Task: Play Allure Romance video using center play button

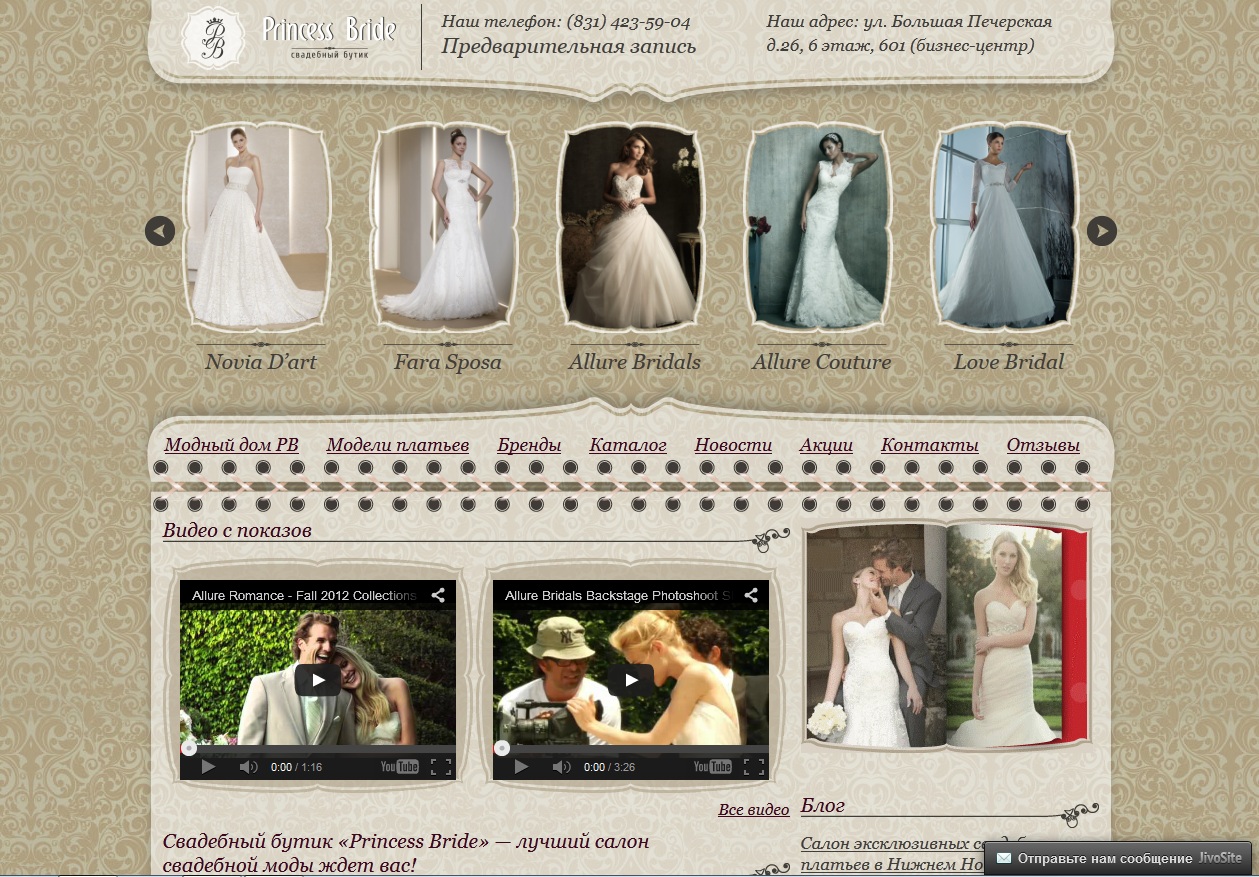Action: pyautogui.click(x=318, y=680)
